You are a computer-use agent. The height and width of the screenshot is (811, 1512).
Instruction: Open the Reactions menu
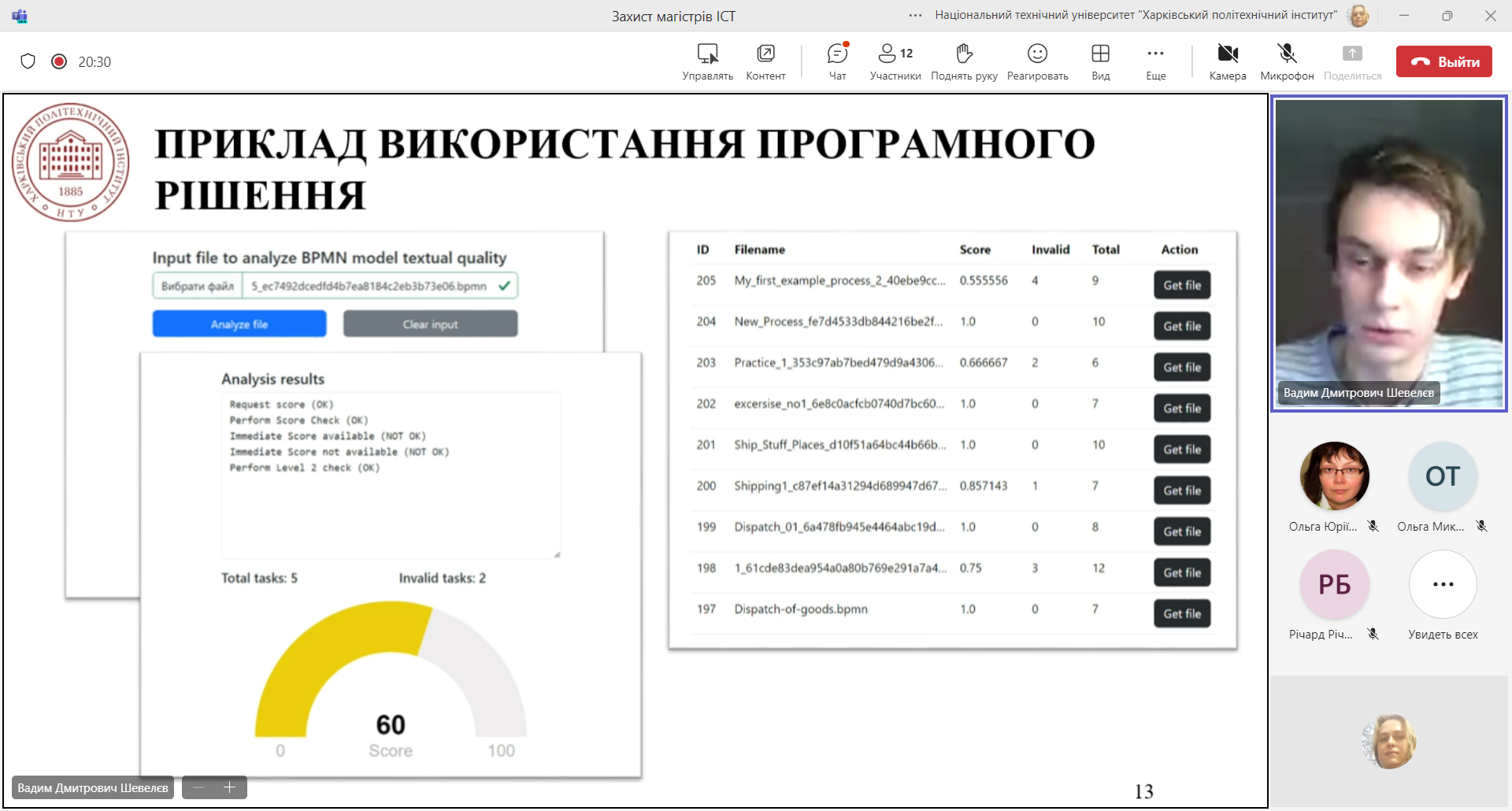1037,61
